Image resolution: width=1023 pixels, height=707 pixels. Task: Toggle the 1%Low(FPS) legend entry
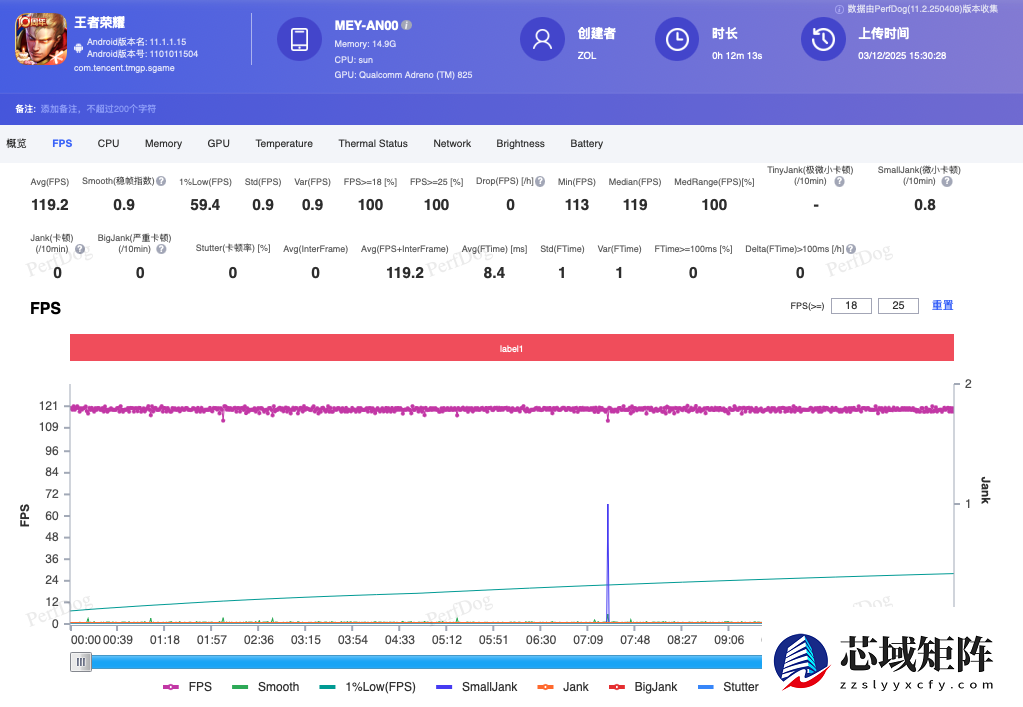click(x=367, y=687)
